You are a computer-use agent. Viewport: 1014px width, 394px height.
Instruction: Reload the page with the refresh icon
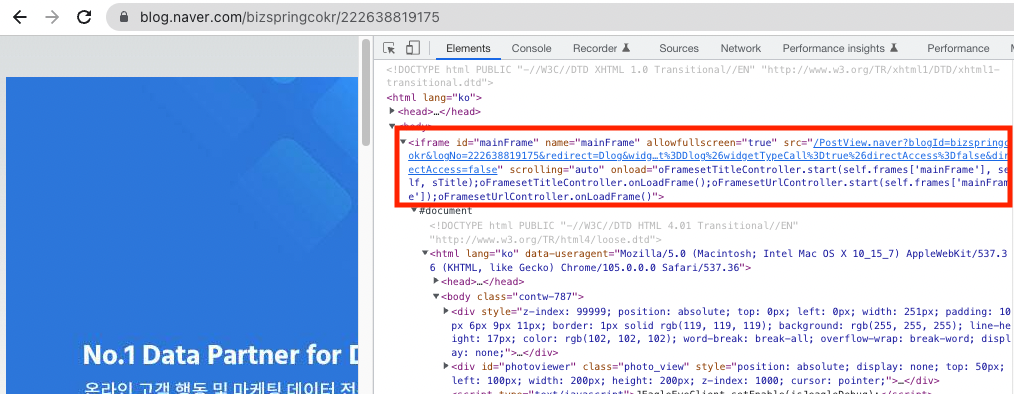coord(84,17)
